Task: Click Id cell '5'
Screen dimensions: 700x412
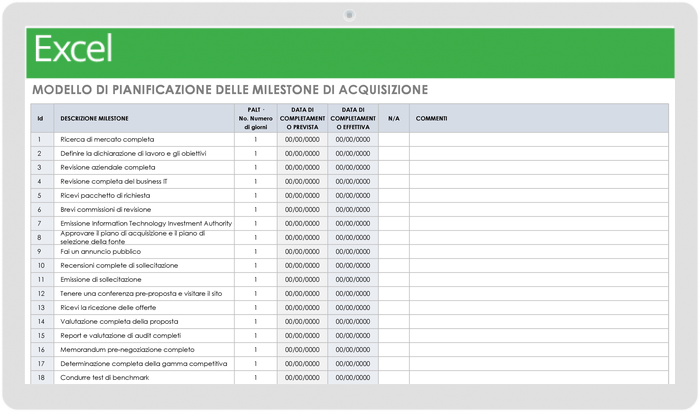Action: coord(42,196)
